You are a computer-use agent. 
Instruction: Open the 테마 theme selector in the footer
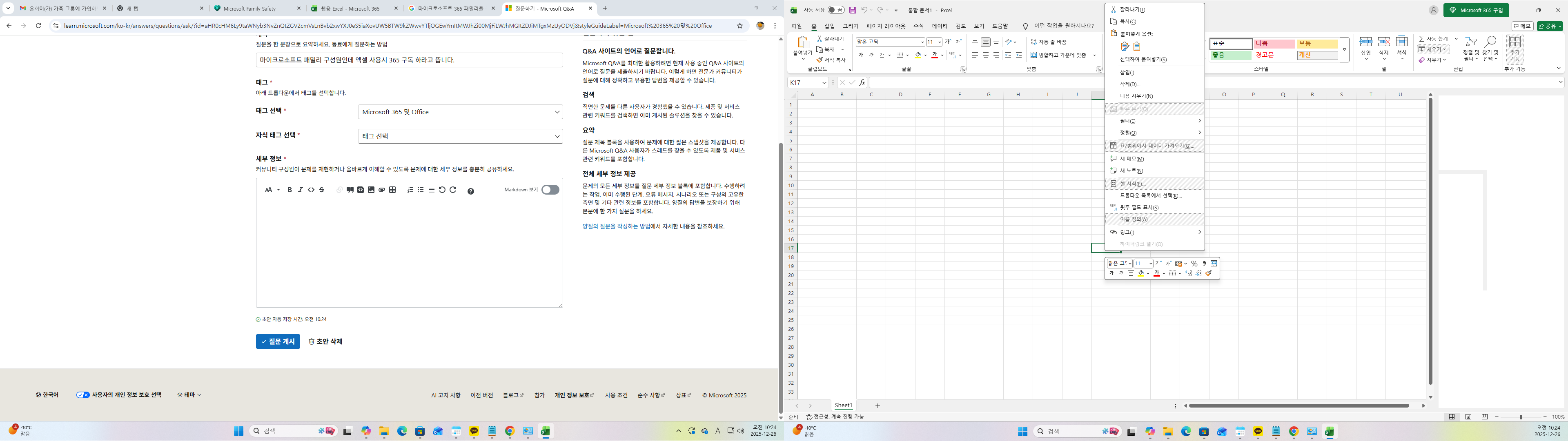(189, 395)
